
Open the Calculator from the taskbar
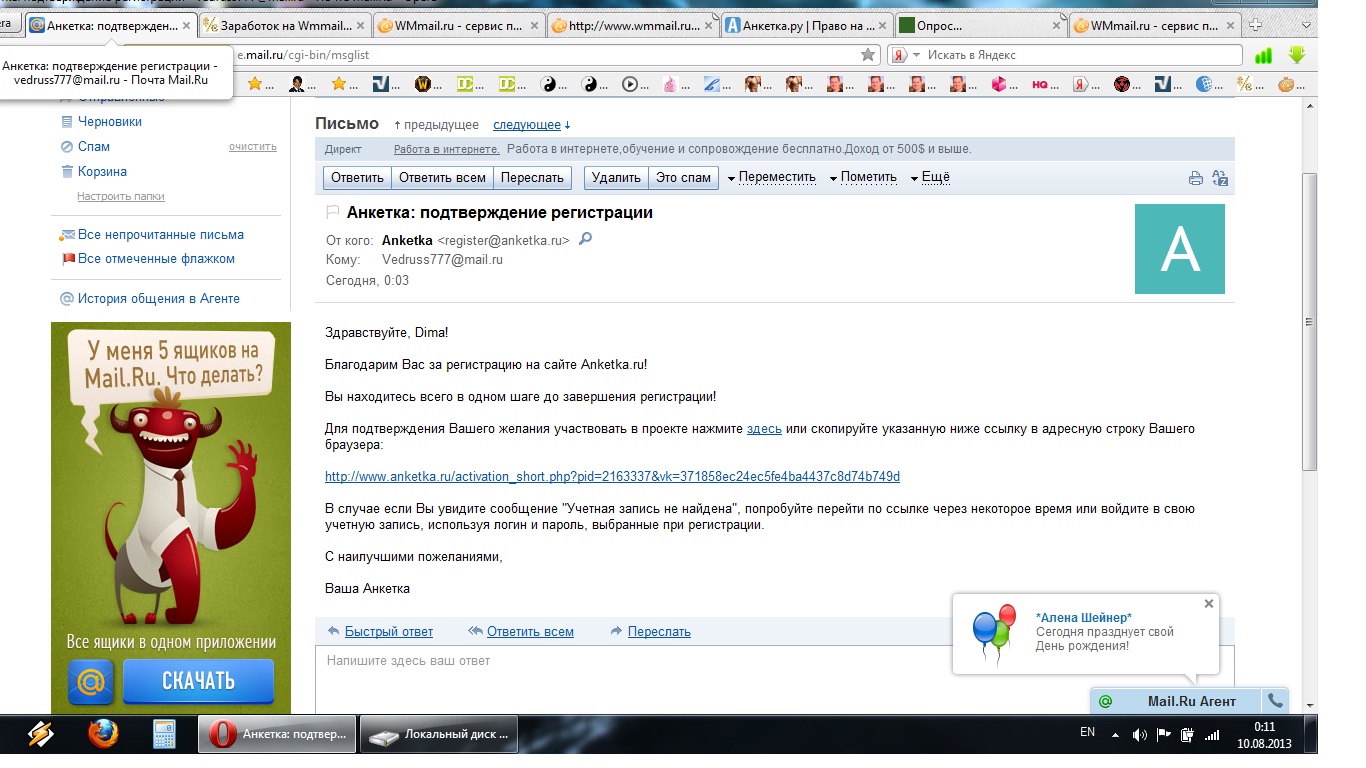(x=164, y=735)
